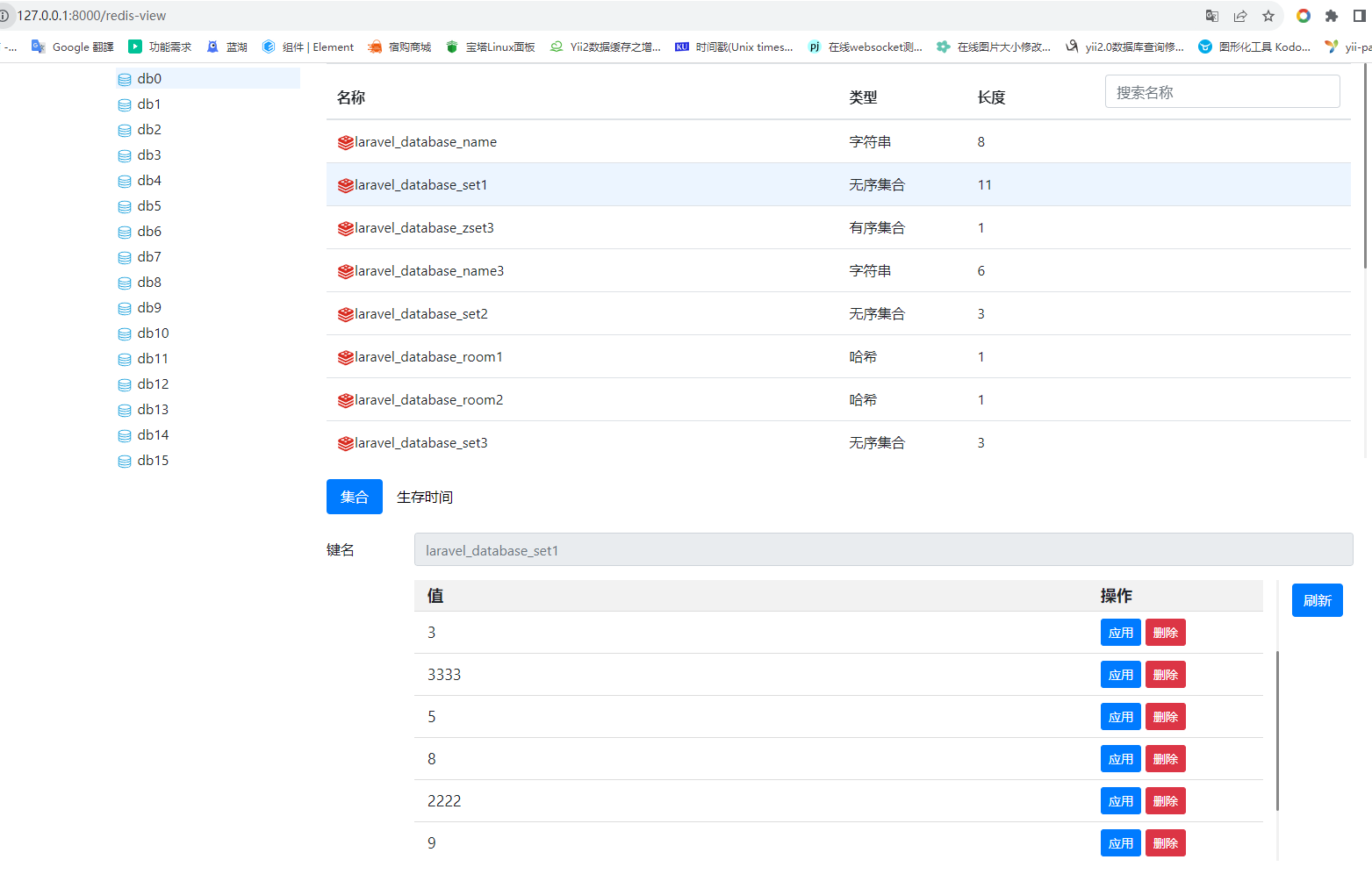
Task: Click the 类型 column header
Action: [x=863, y=97]
